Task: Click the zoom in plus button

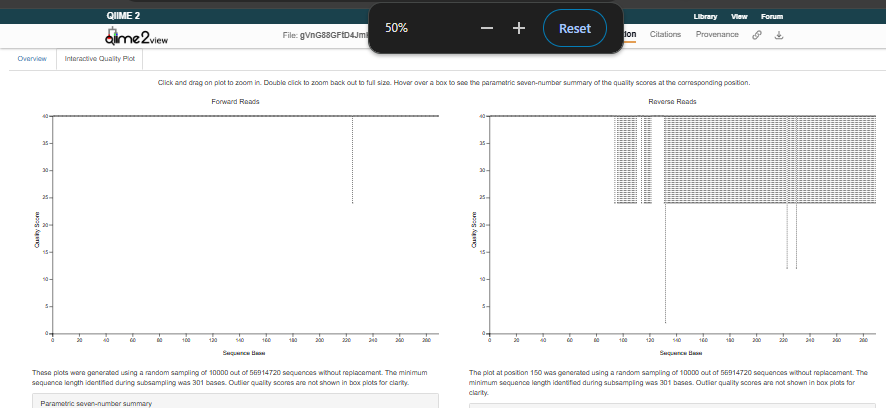Action: tap(519, 28)
